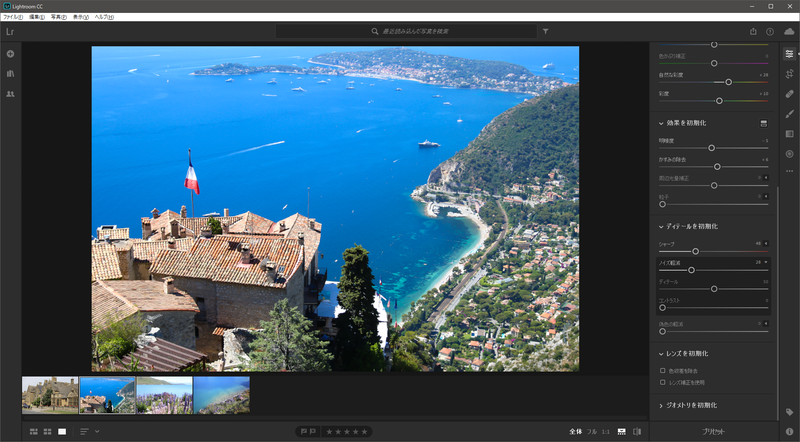Screen dimensions: 800x442
Task: Enable the レンズ補正を使用 checkbox
Action: tap(663, 382)
